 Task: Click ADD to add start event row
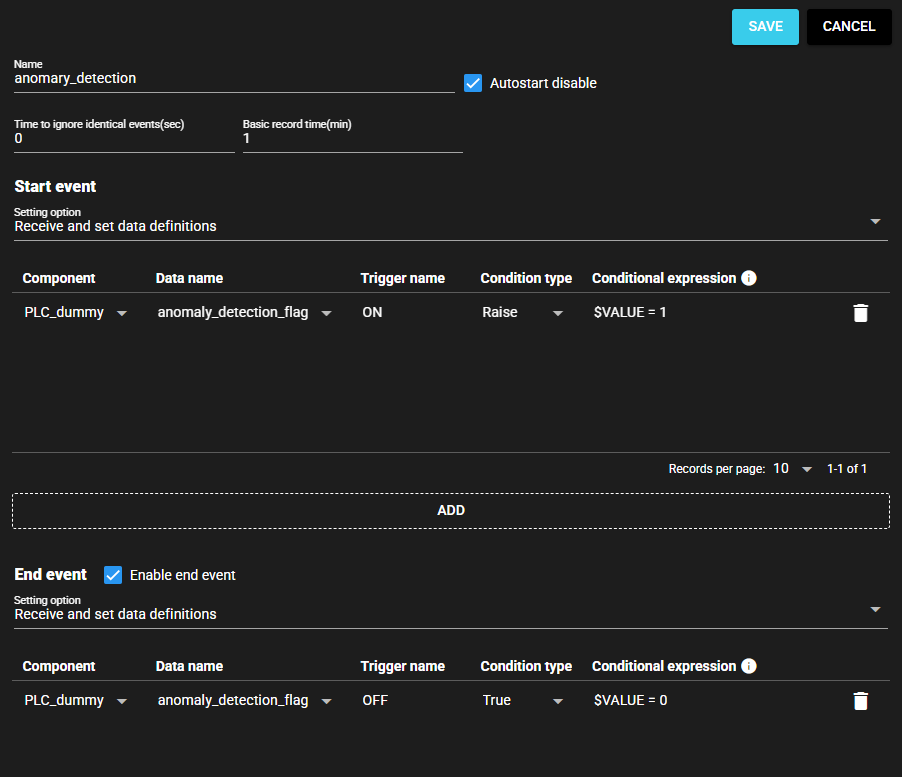point(451,510)
